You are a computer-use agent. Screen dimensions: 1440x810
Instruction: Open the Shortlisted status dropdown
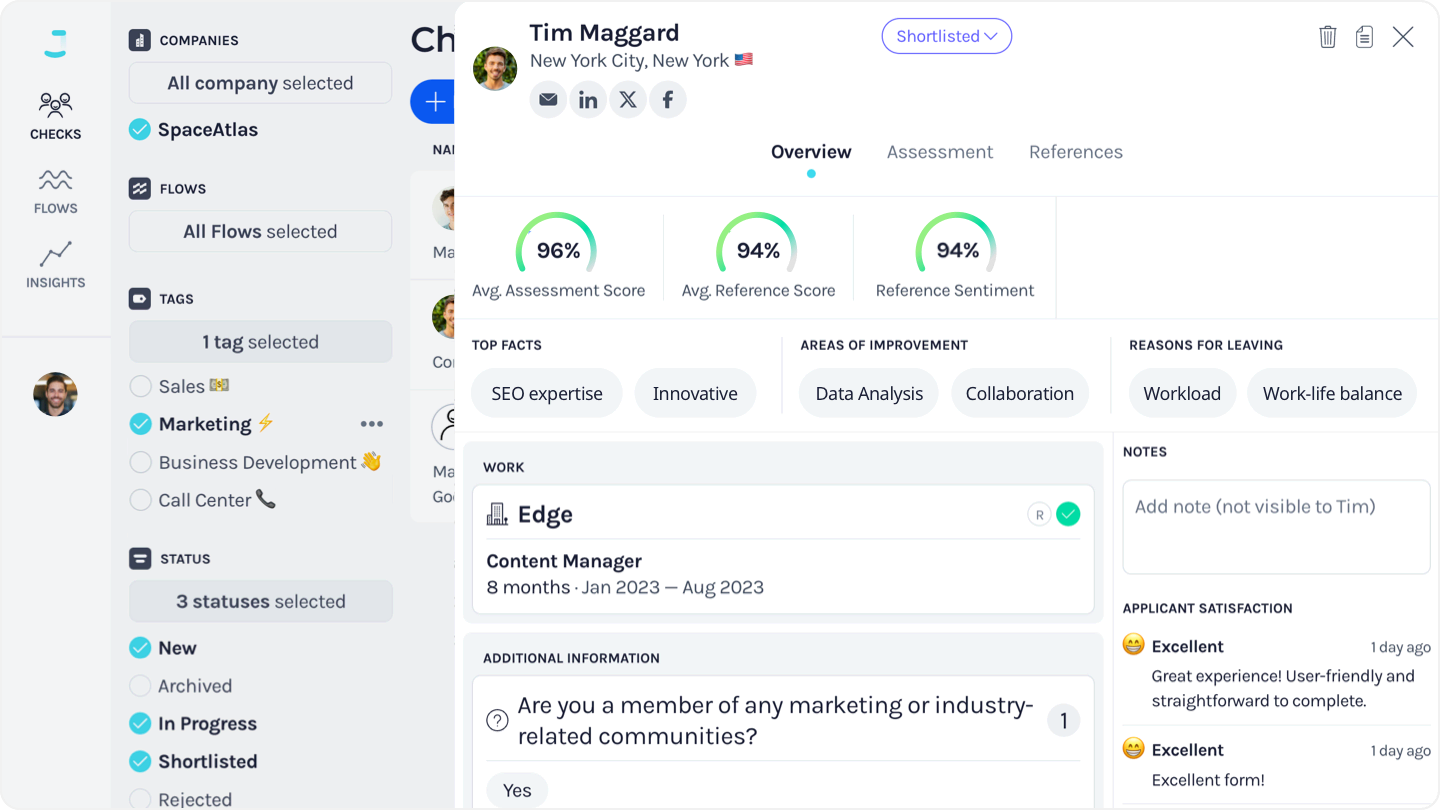[x=946, y=36]
